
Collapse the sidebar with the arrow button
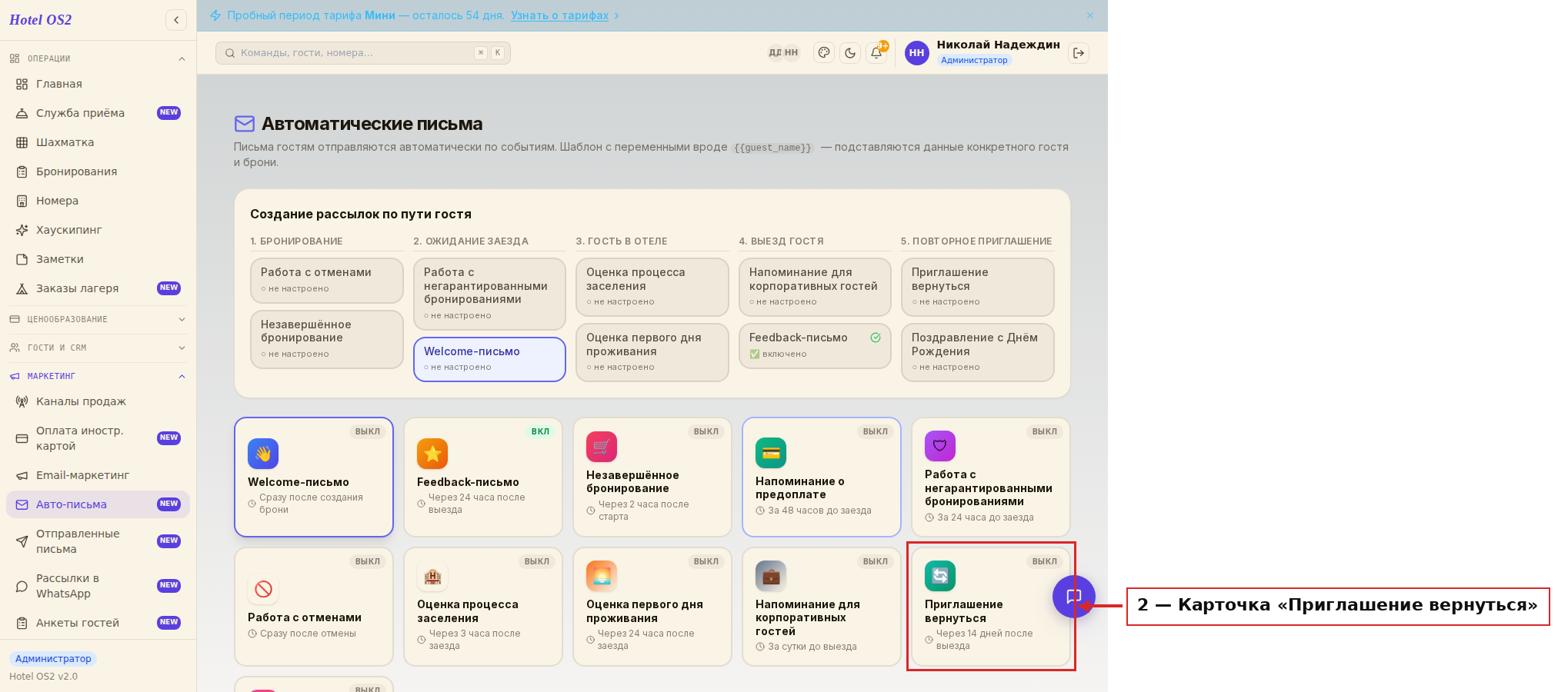tap(176, 20)
